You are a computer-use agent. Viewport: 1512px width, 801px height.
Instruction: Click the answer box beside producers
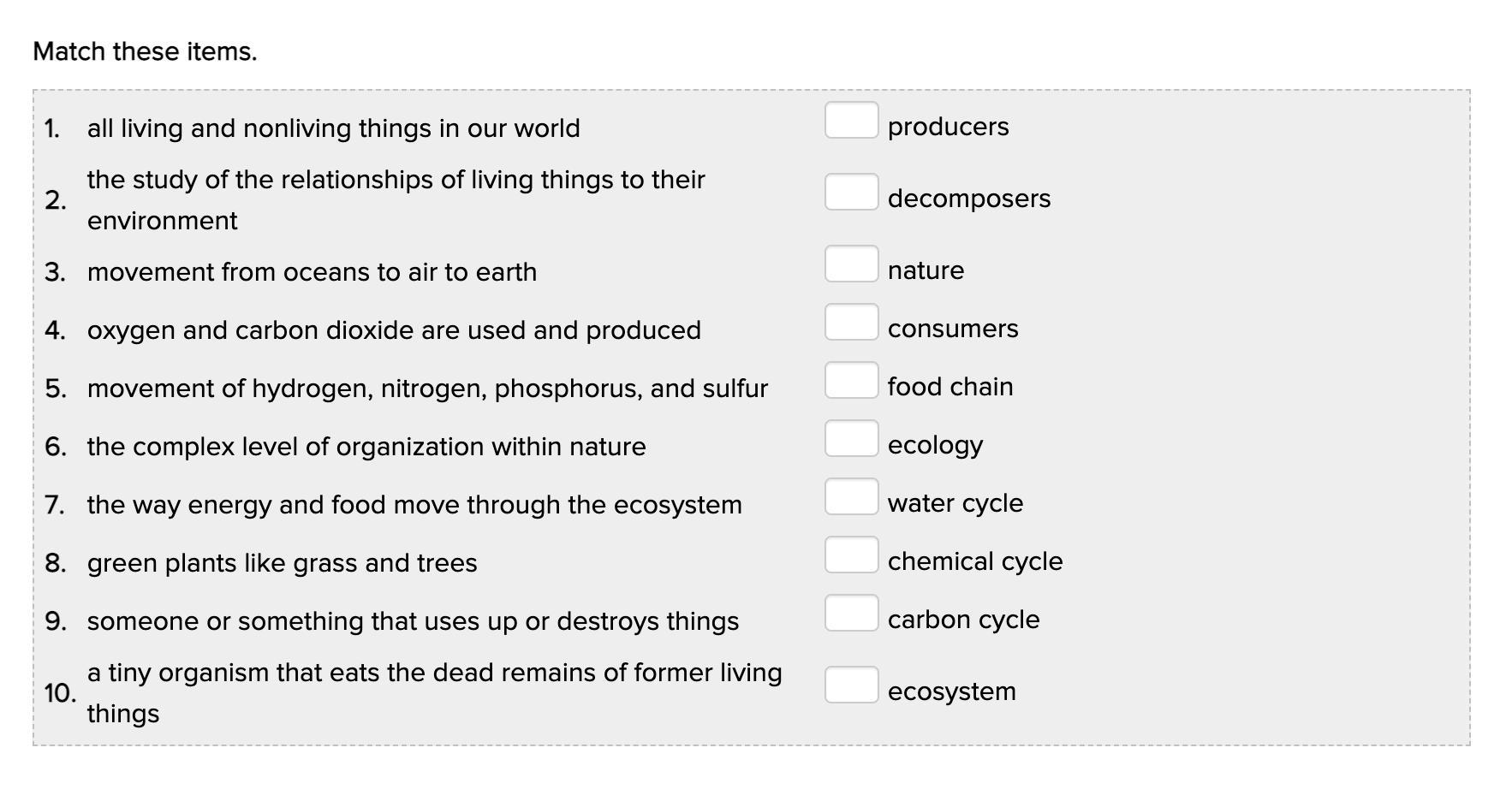coord(851,120)
